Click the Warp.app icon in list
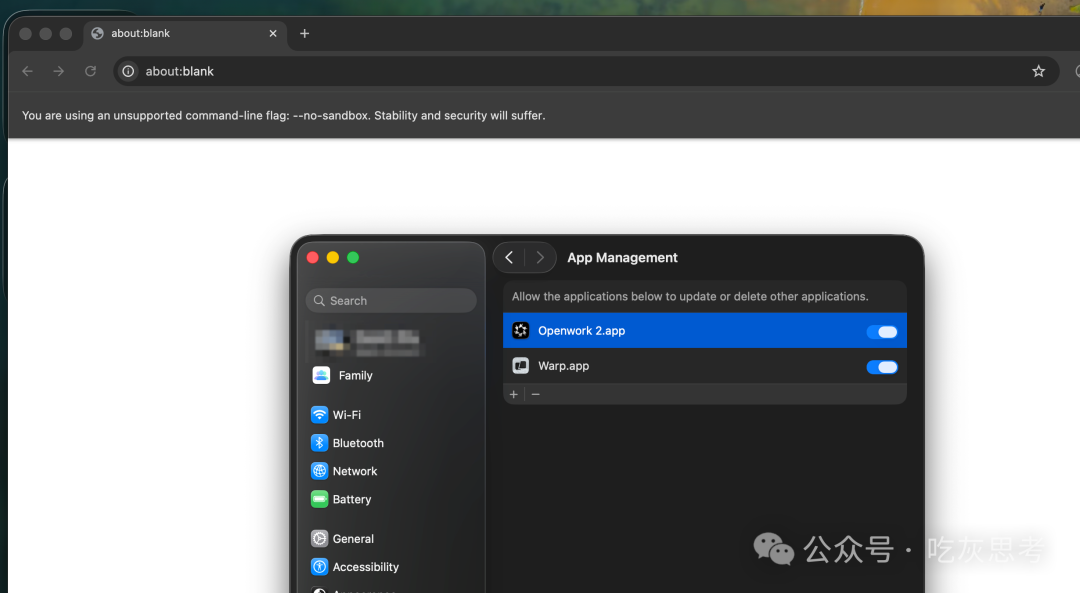This screenshot has width=1080, height=593. pyautogui.click(x=521, y=366)
